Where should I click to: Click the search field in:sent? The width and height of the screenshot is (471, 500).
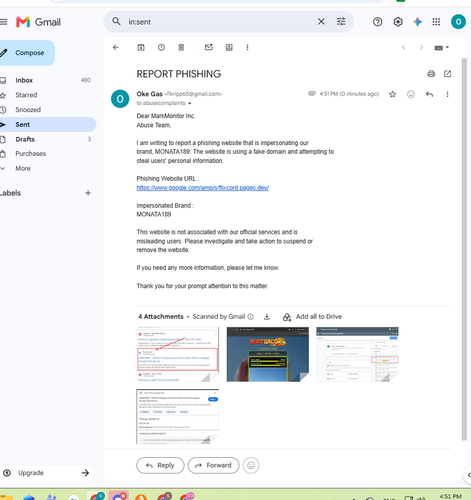click(220, 22)
